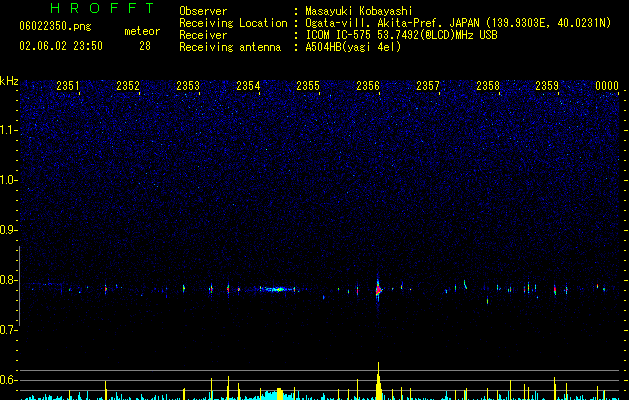Screen dimensions: 629x400
Task: Click the tallest yellow intensity spike at 2356
Action: coord(378,381)
